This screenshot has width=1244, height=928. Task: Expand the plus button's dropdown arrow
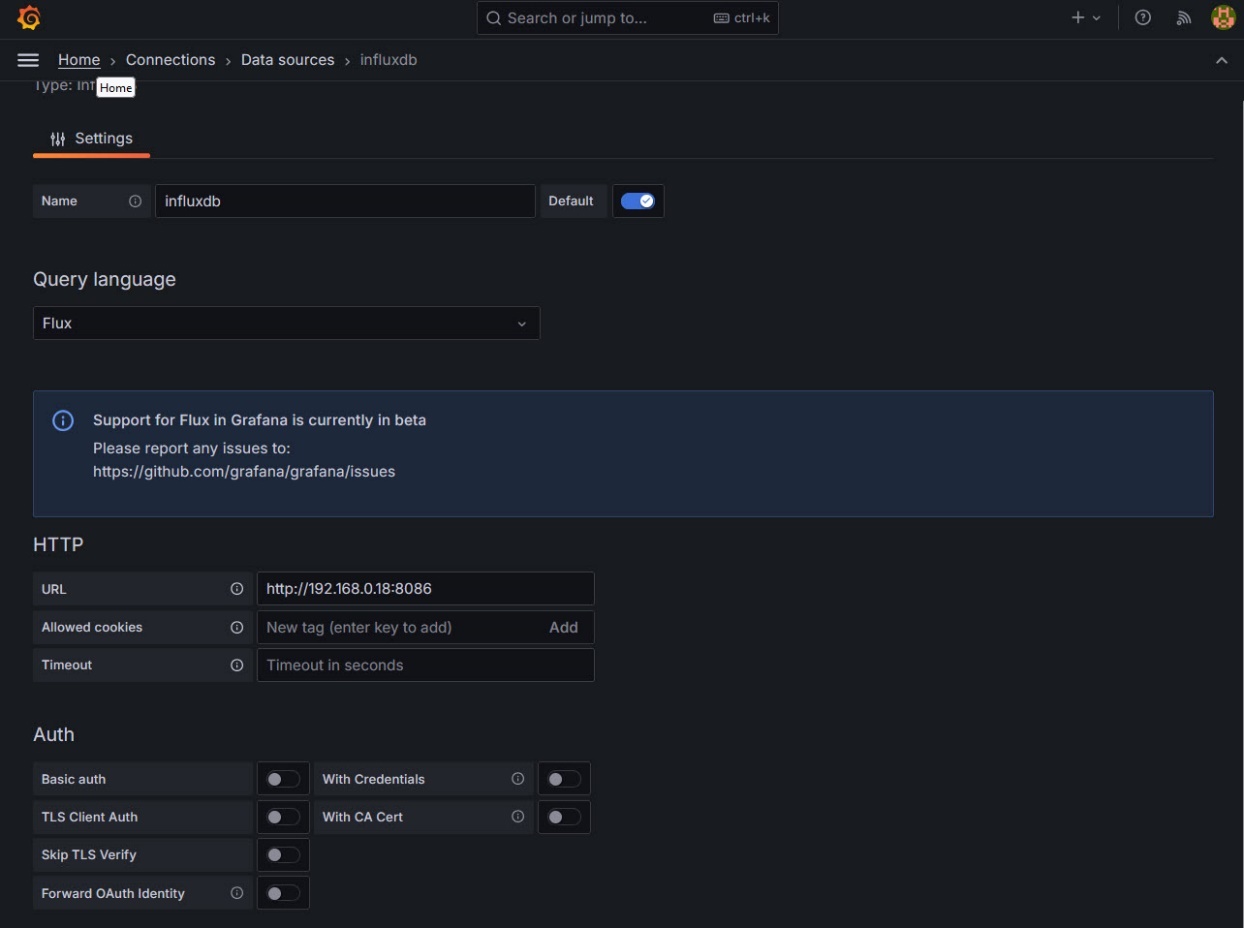tap(1097, 17)
